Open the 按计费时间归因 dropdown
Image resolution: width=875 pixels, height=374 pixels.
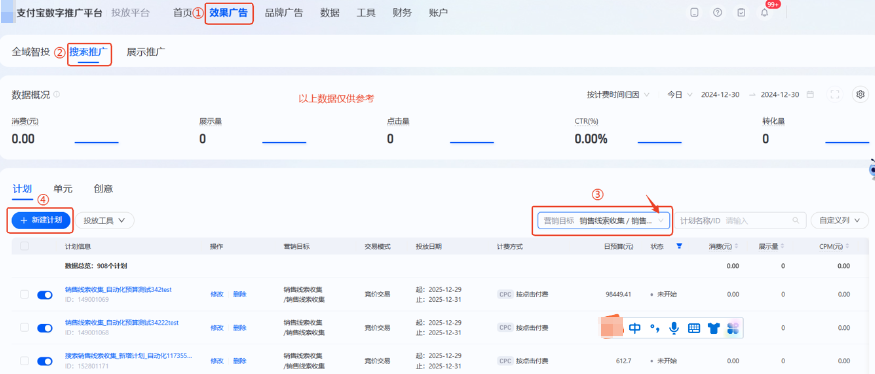(x=618, y=94)
